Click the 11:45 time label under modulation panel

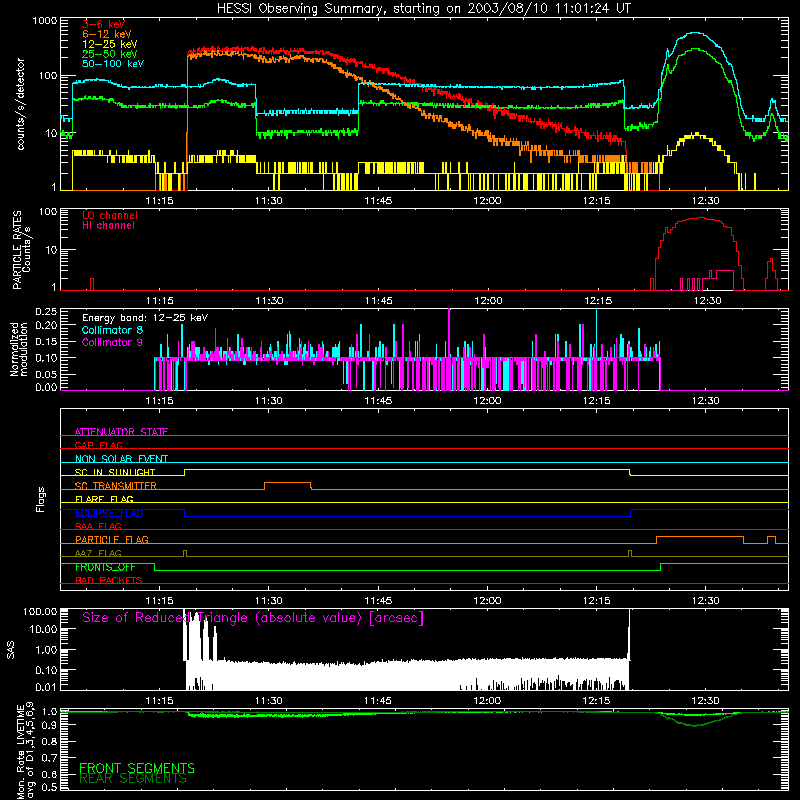click(x=378, y=401)
